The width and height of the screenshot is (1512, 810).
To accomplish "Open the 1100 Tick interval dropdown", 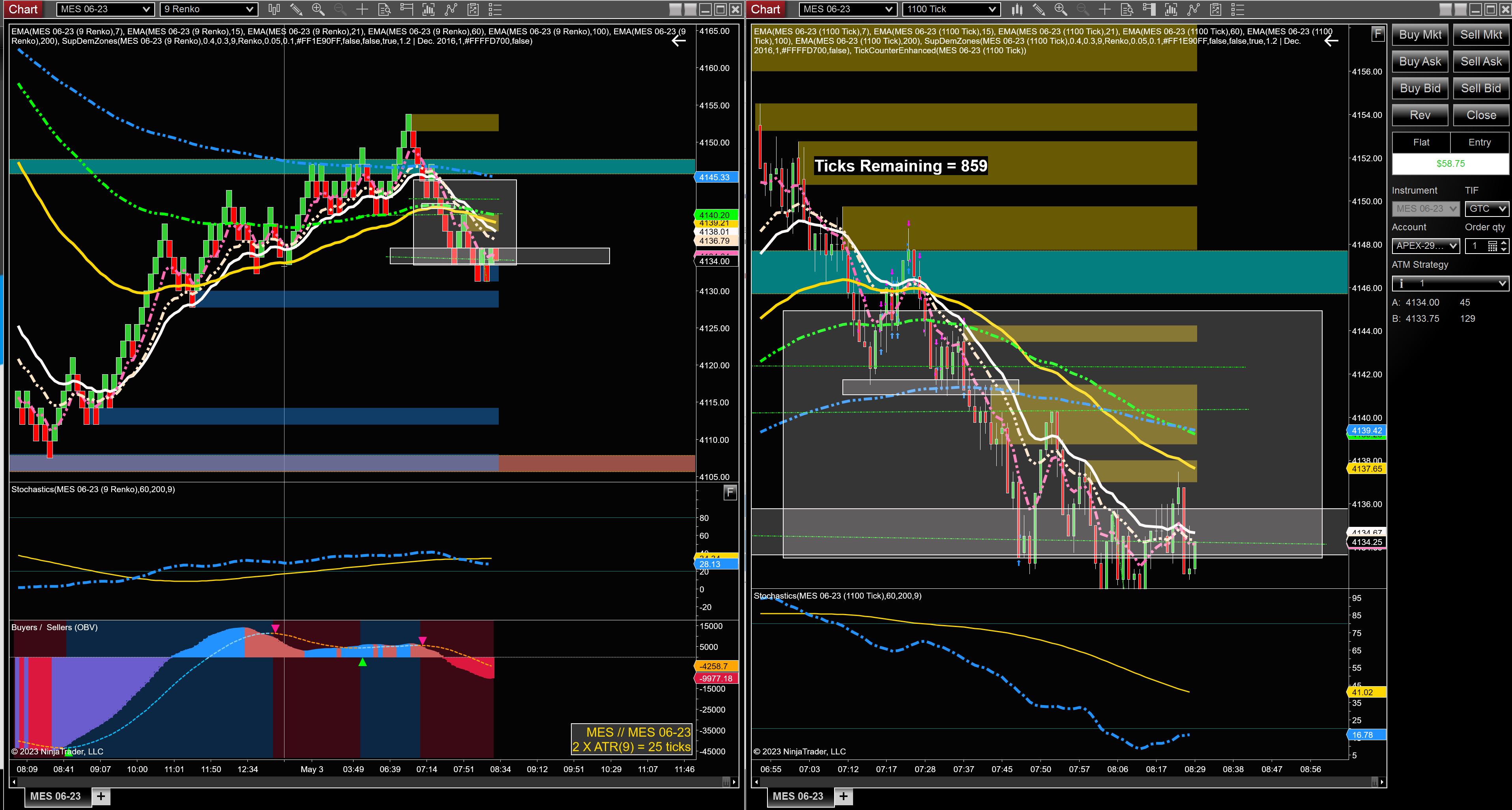I will pos(951,9).
